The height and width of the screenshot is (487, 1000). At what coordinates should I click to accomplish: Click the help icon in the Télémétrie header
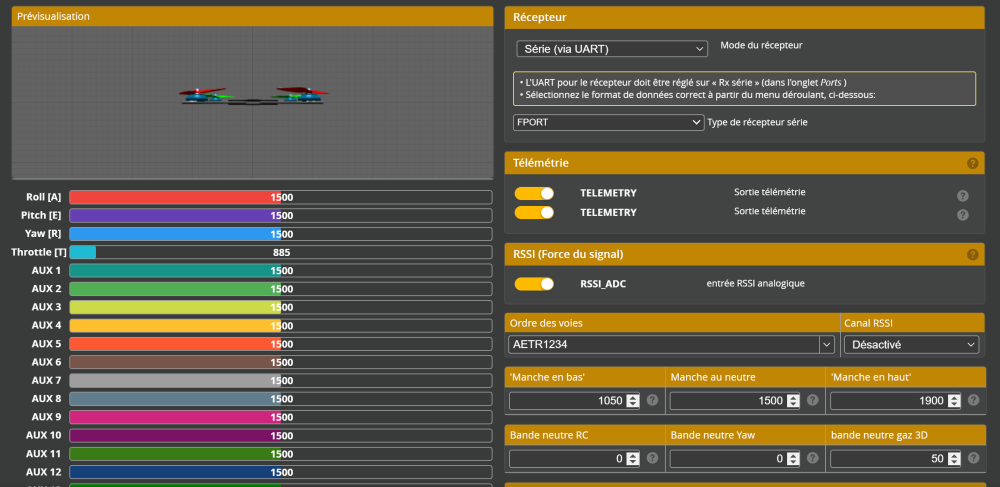pos(972,163)
